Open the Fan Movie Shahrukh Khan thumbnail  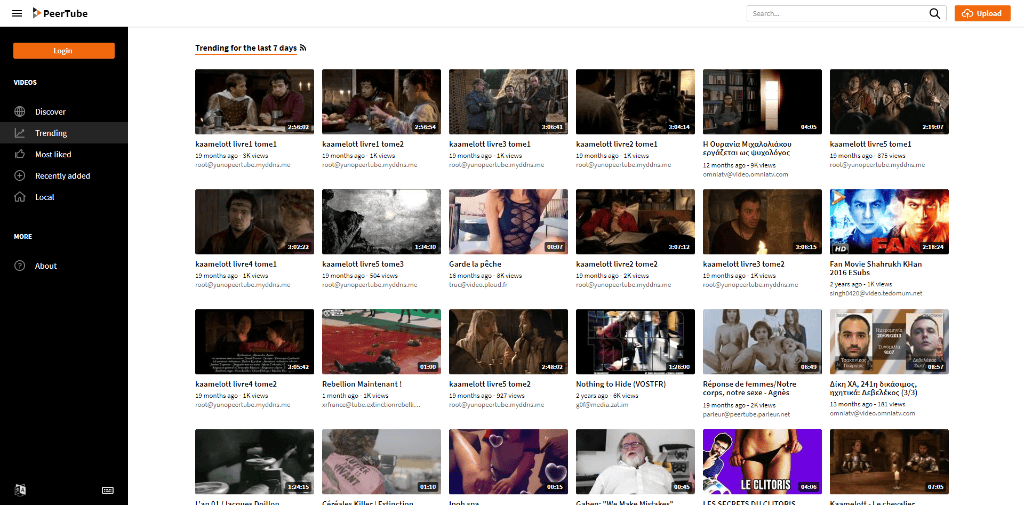coord(889,221)
